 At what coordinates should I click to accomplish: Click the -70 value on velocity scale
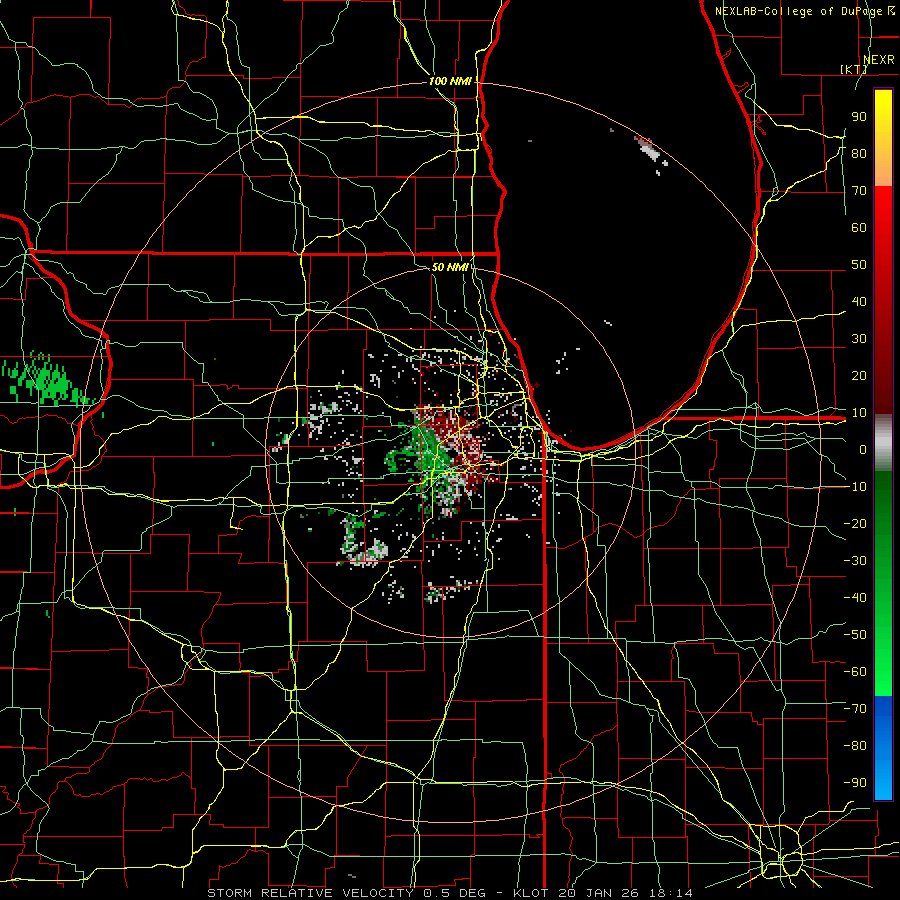[855, 708]
